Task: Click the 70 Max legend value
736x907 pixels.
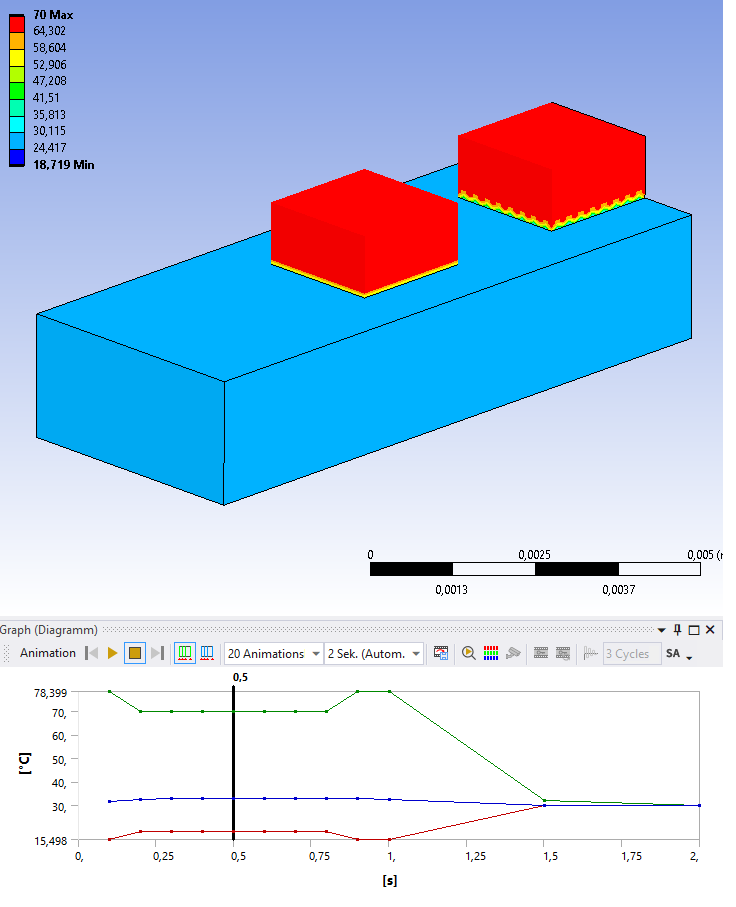Action: pos(53,15)
